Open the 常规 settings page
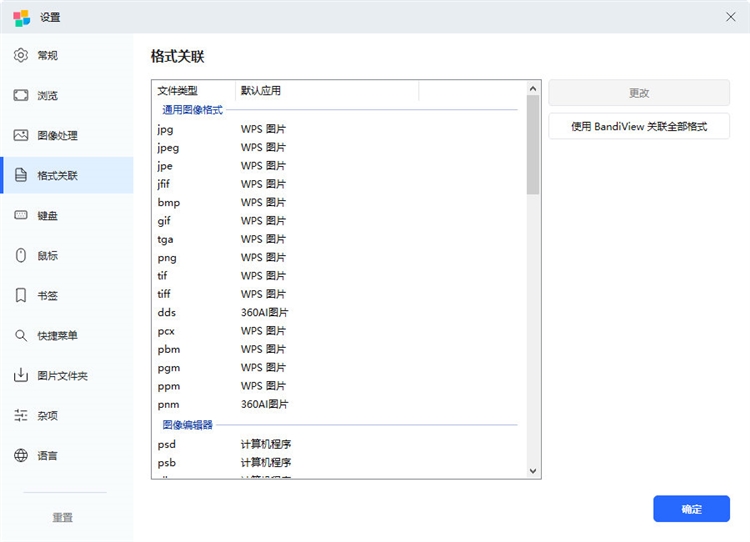Screen dimensions: 750x542 67,55
